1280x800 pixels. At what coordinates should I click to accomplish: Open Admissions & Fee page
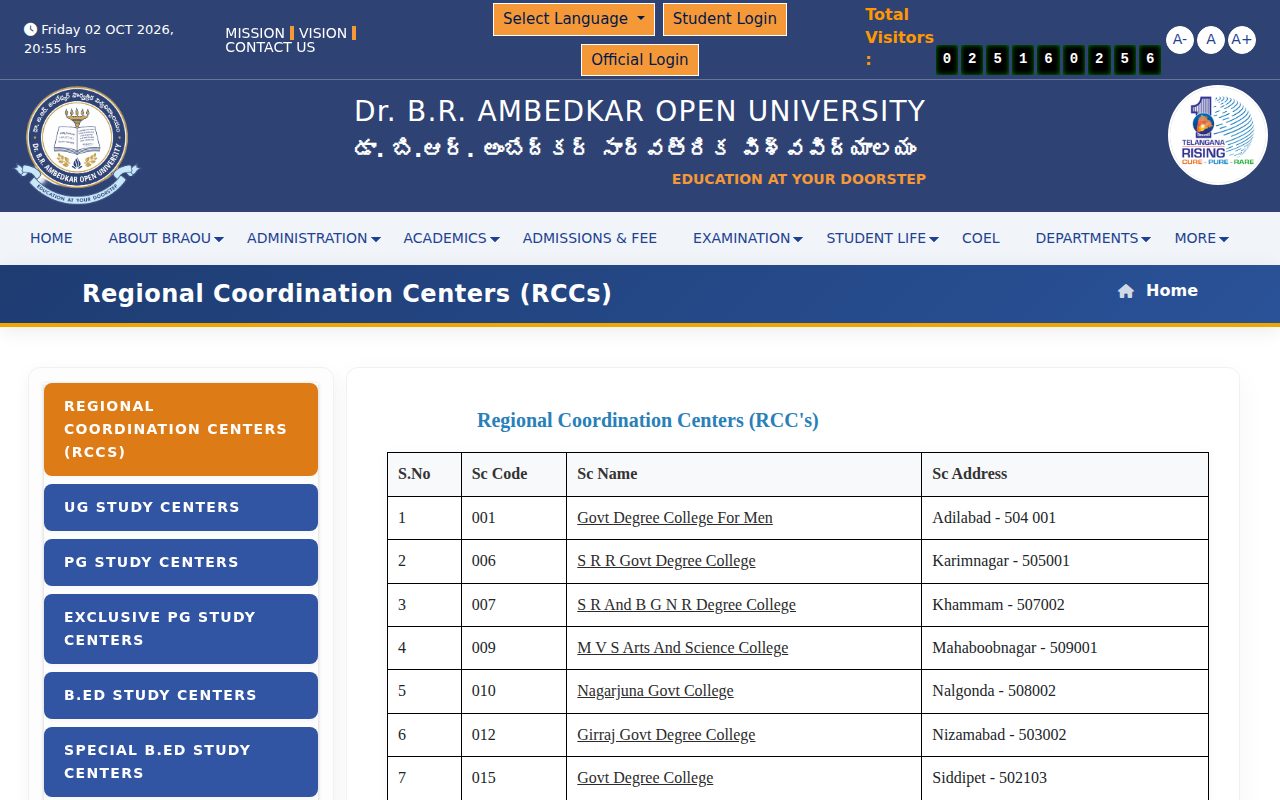[590, 238]
